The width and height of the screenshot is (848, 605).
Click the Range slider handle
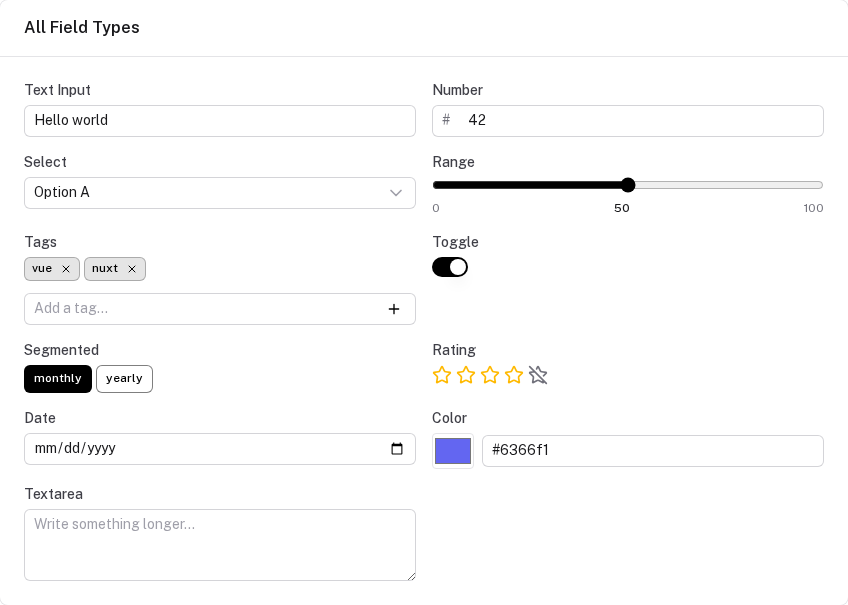(628, 185)
